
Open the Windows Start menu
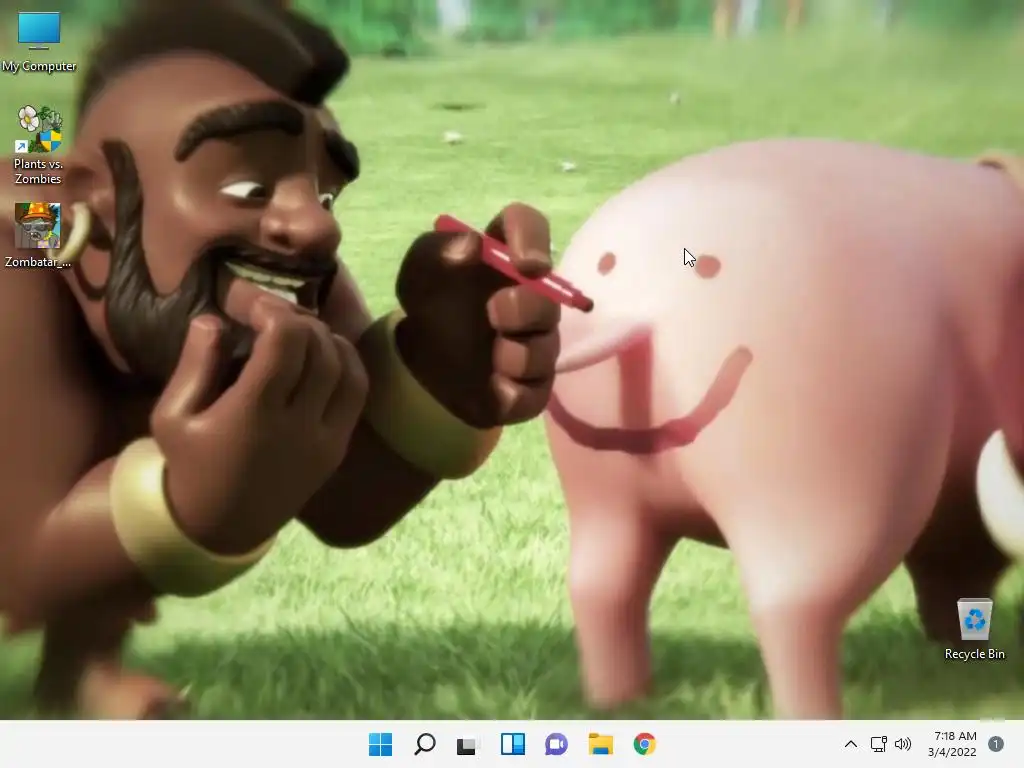[381, 744]
